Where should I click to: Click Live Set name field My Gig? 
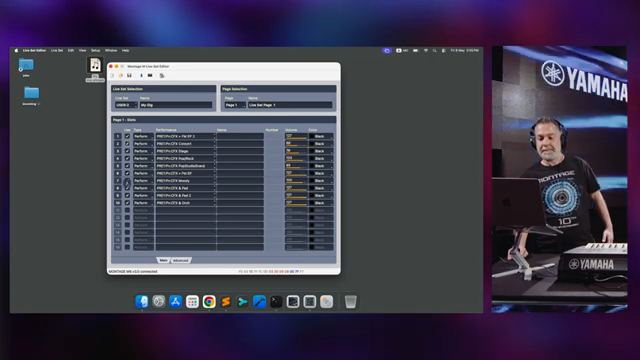(x=176, y=105)
